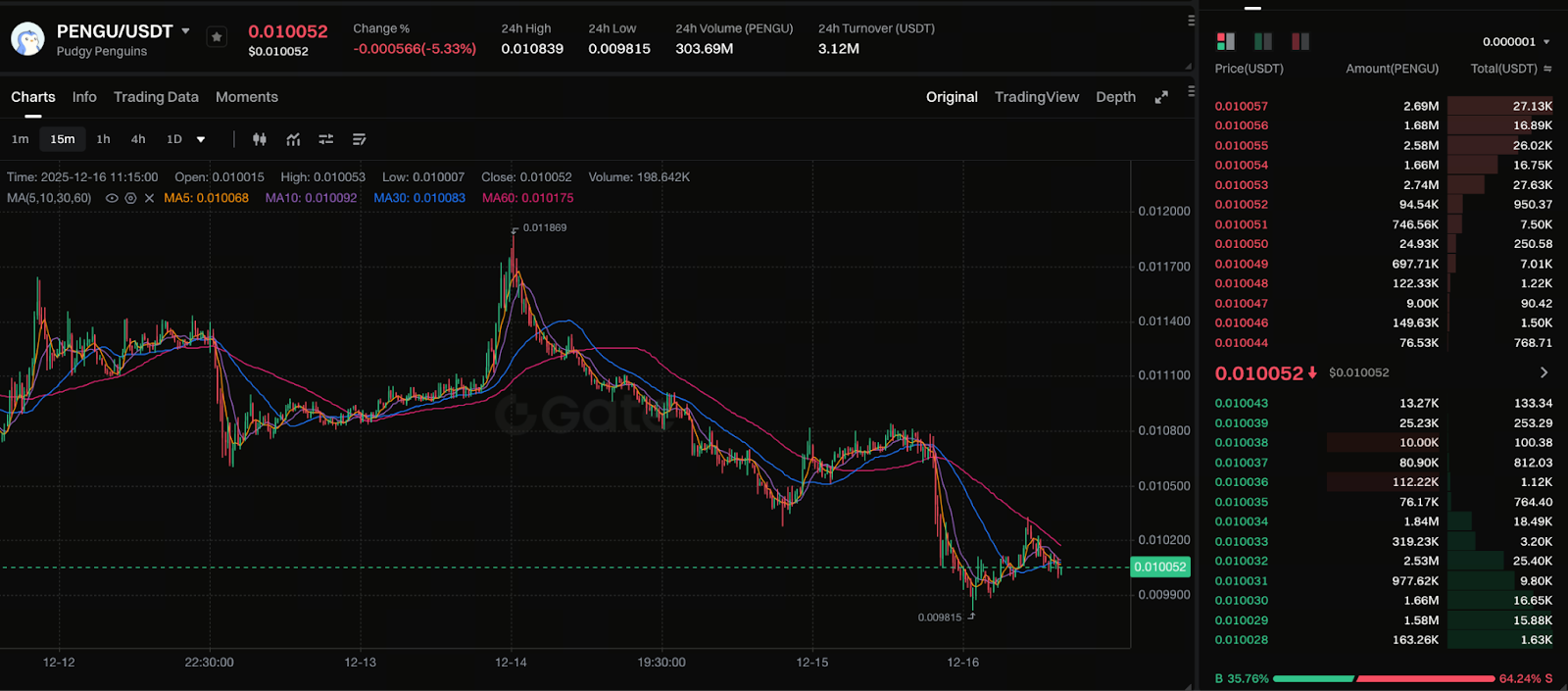Select the 1D timeframe
Viewport: 1568px width, 691px height.
click(174, 139)
